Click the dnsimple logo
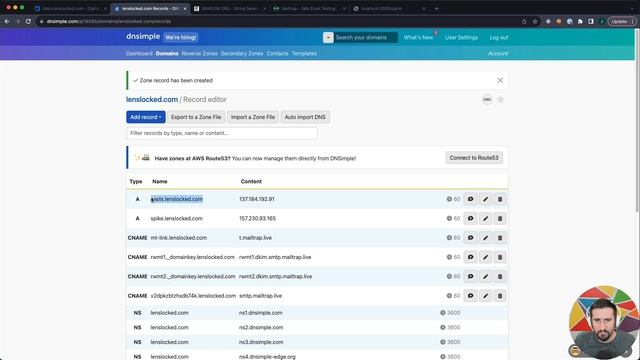 pos(143,36)
